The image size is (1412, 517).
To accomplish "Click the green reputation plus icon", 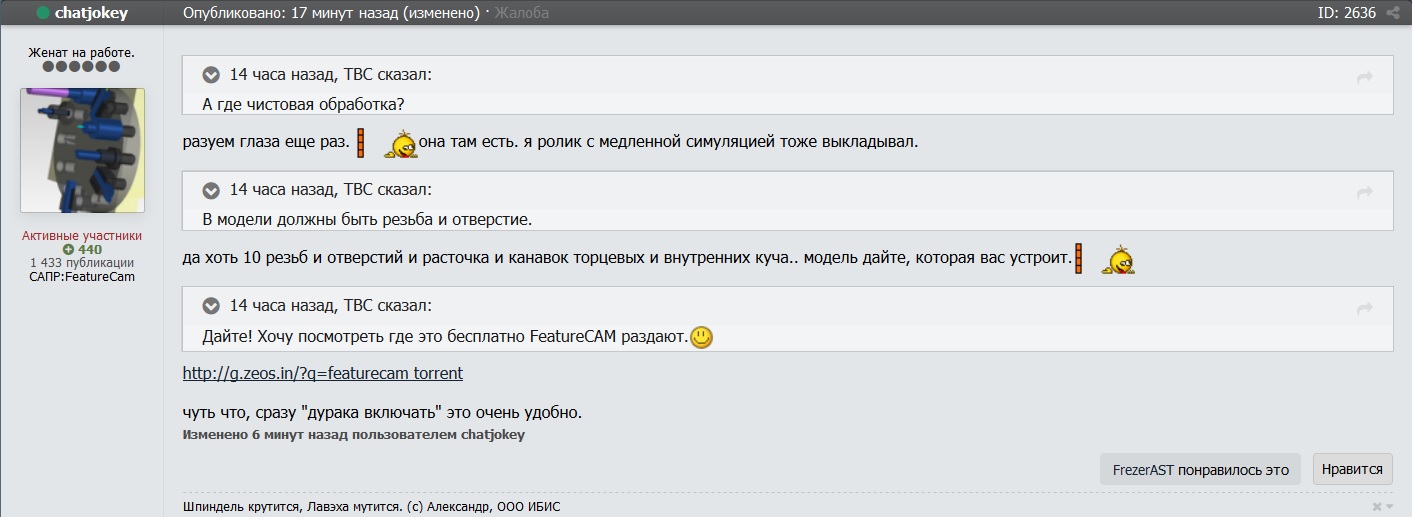I will [68, 250].
